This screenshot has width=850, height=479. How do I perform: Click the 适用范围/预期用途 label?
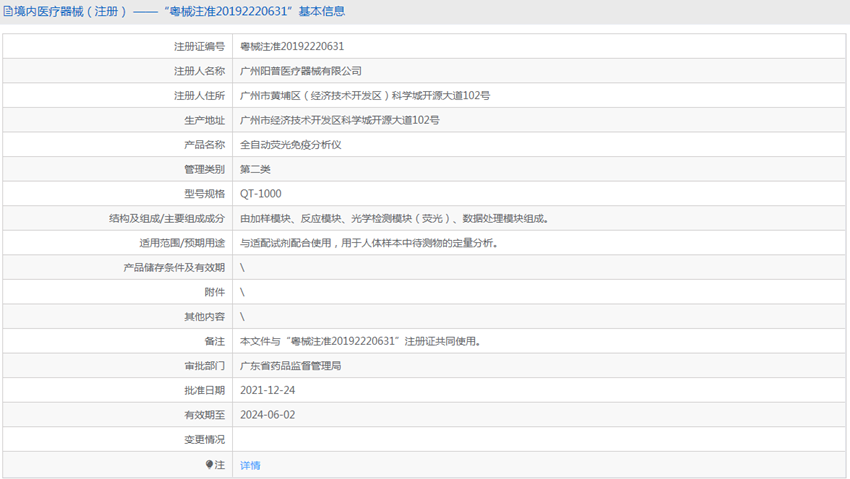(x=182, y=243)
